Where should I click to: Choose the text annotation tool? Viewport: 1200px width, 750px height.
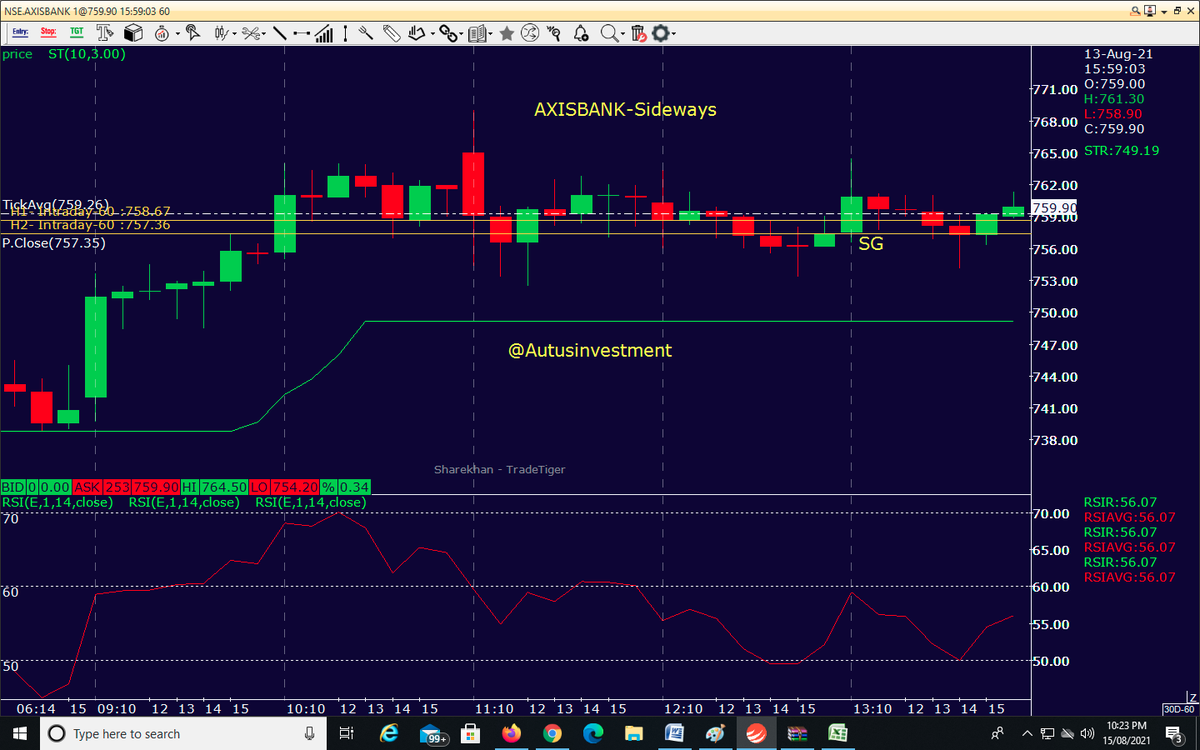(104, 33)
